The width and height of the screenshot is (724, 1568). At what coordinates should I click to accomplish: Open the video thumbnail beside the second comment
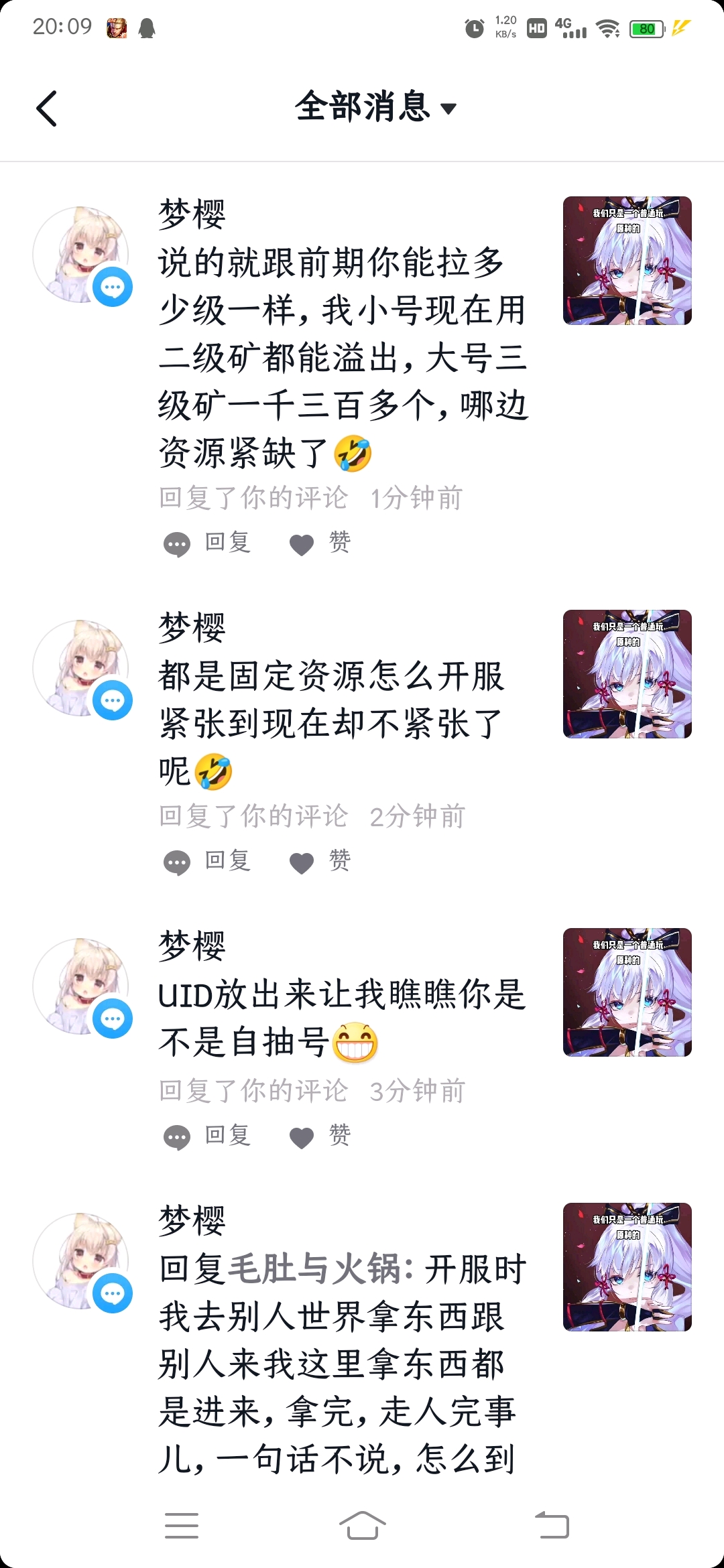627,674
